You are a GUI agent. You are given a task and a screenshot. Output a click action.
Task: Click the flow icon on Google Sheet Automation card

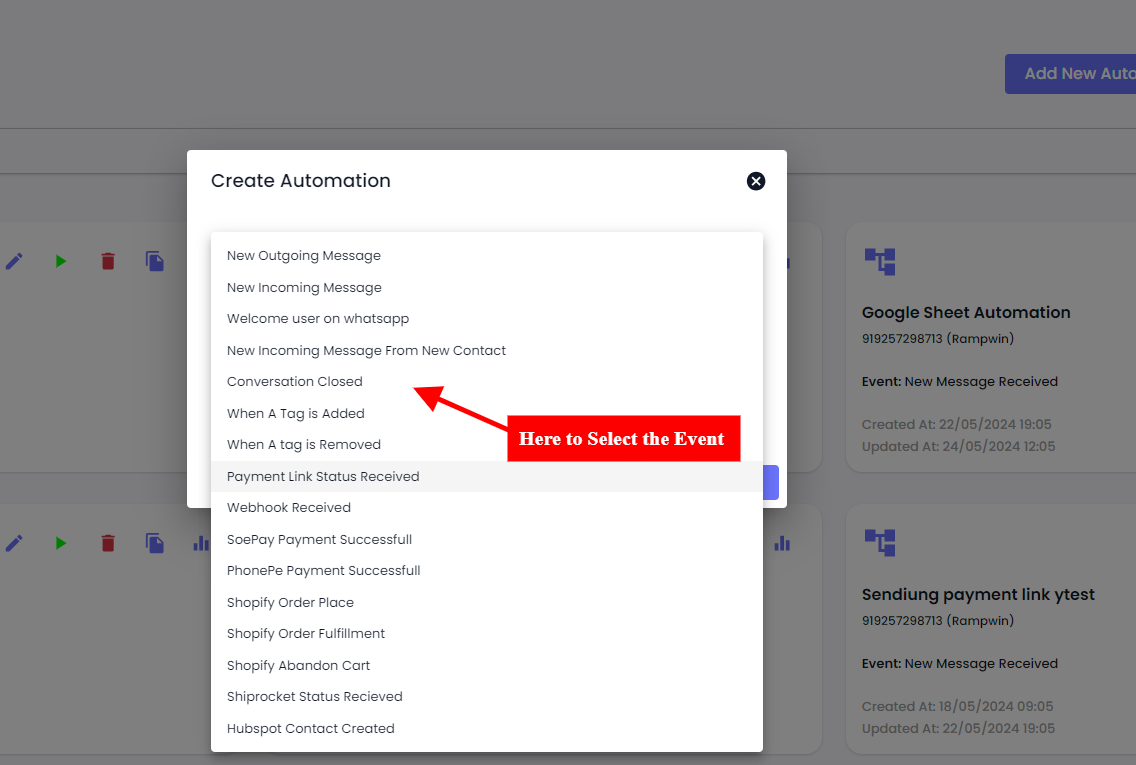(879, 261)
